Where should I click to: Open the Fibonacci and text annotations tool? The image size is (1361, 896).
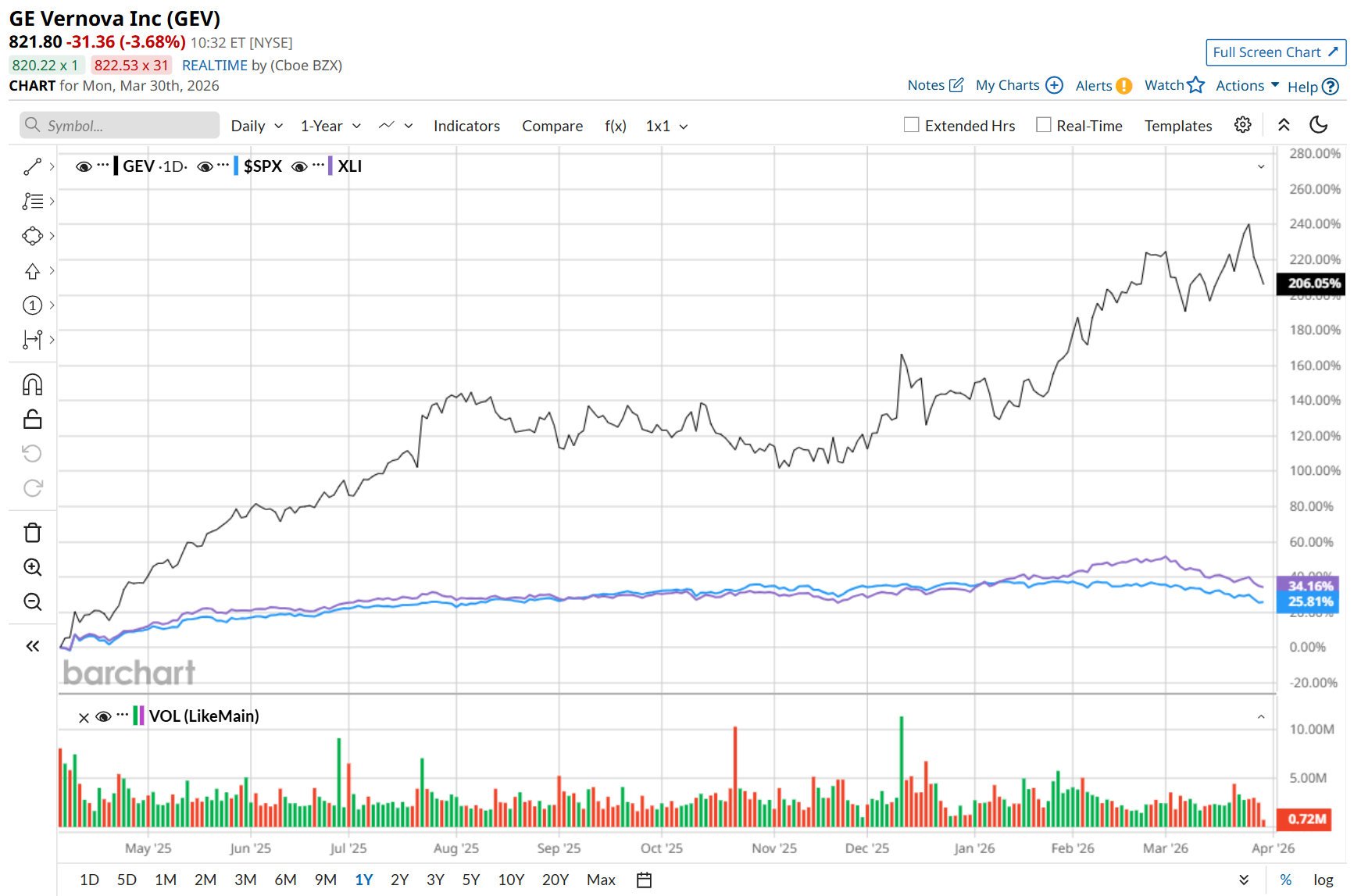[32, 202]
